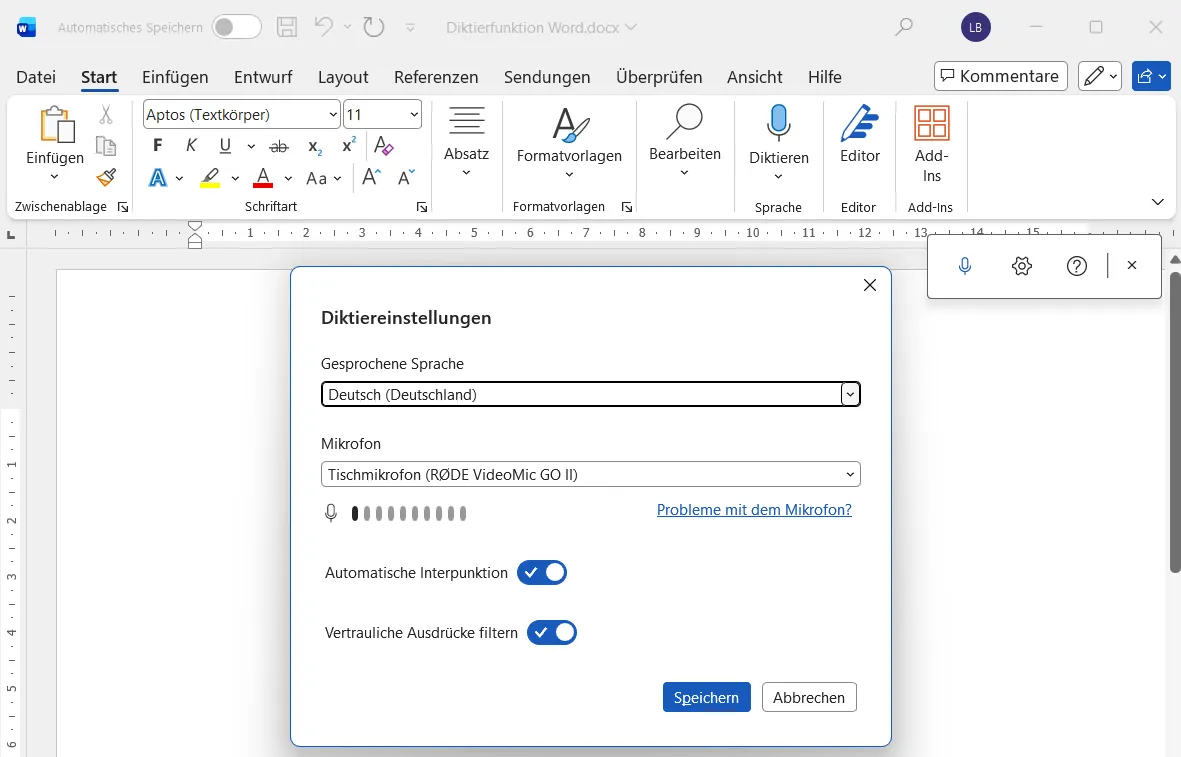Screen dimensions: 1181x757
Task: Redo the last action
Action: pyautogui.click(x=374, y=27)
